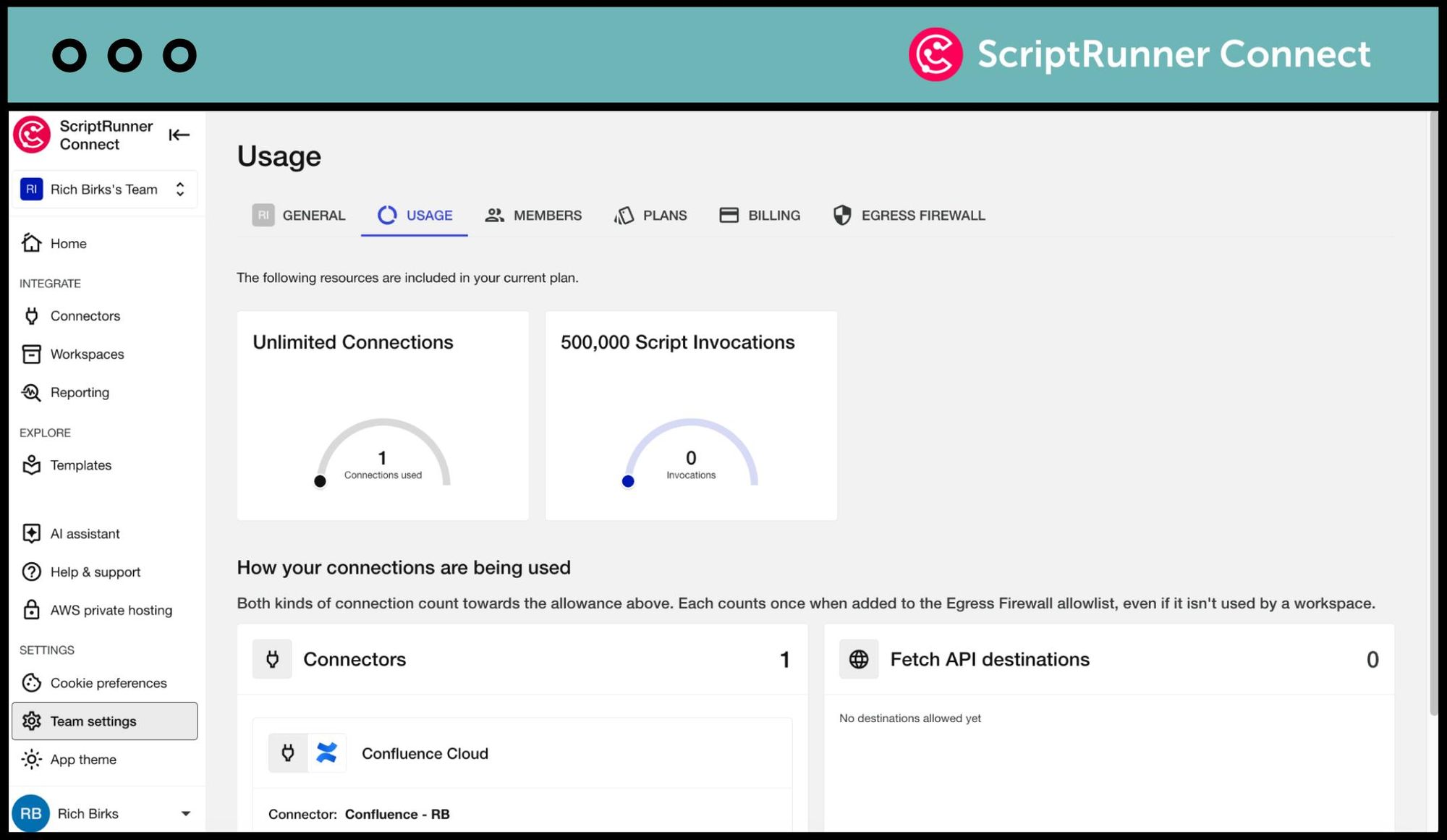The width and height of the screenshot is (1447, 840).
Task: Open the Billing tab
Action: point(760,216)
